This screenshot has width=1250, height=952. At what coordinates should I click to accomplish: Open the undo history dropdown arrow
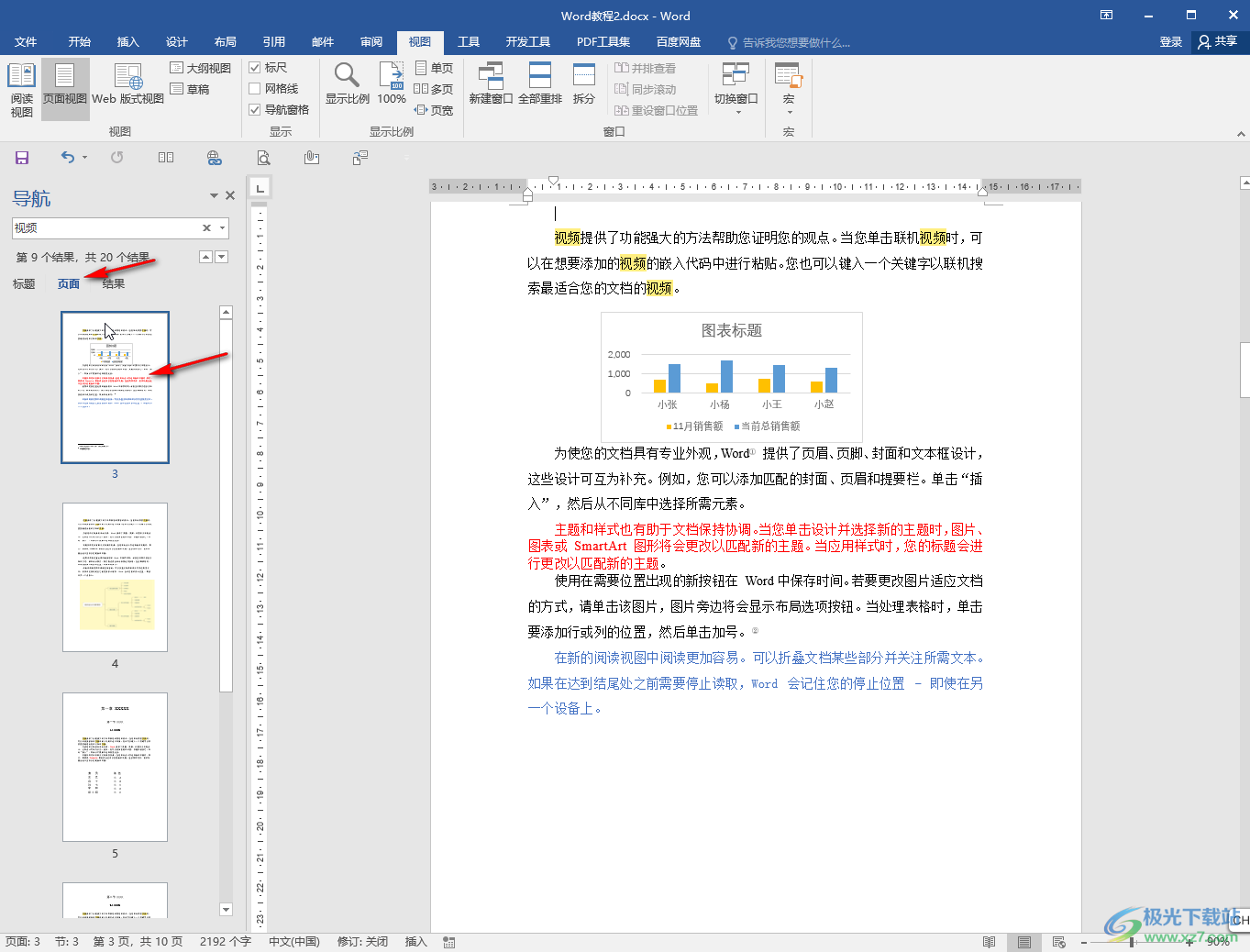click(x=84, y=158)
